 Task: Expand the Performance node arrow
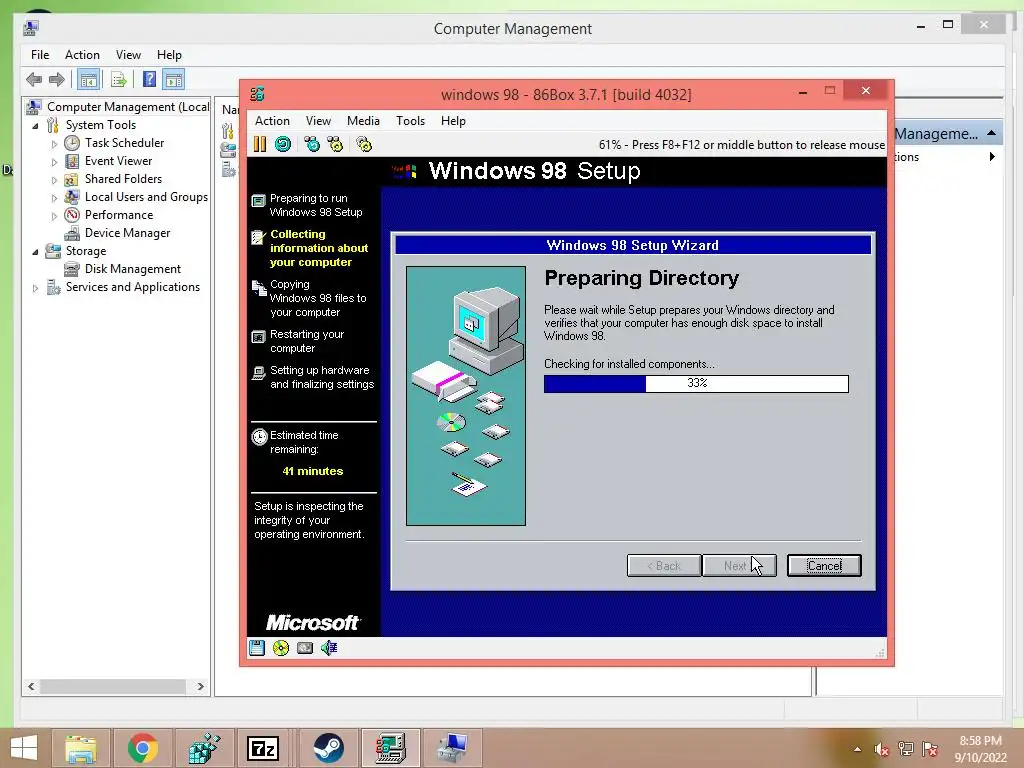pos(54,216)
